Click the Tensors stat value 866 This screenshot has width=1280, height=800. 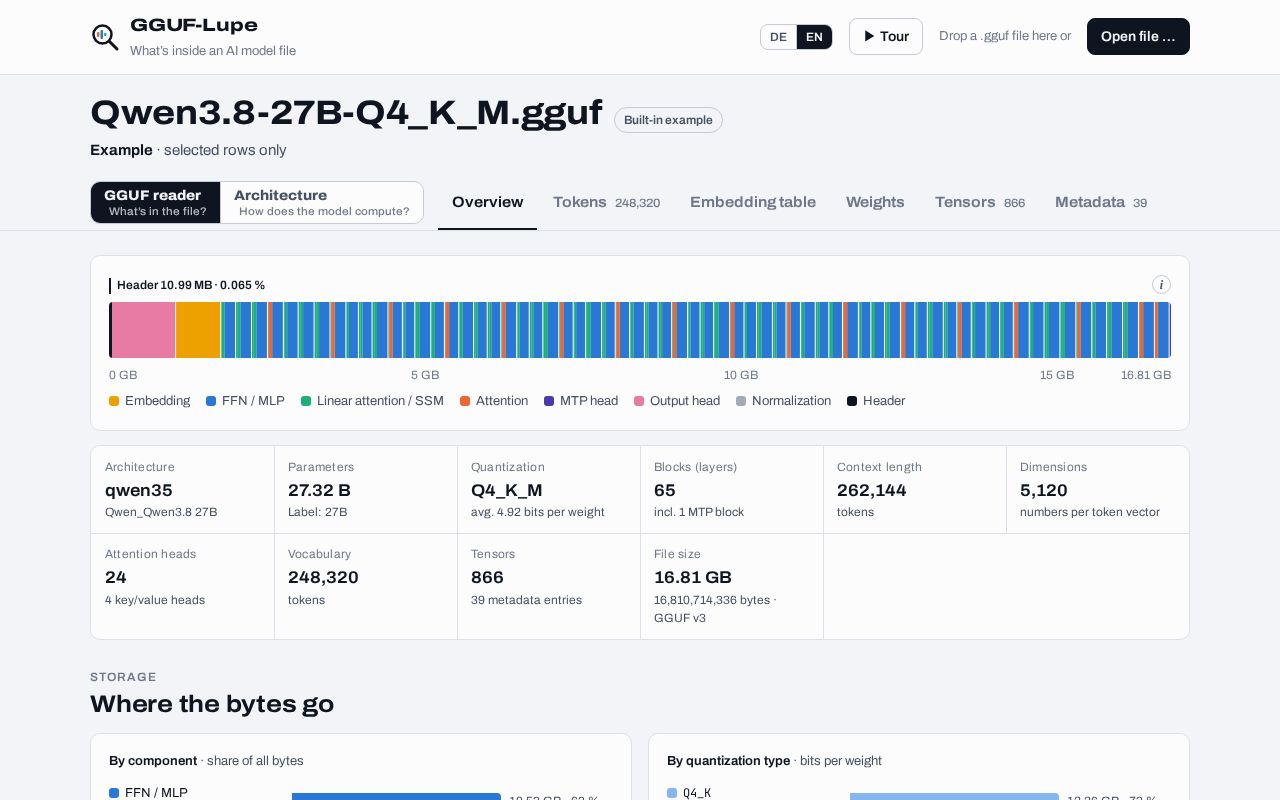point(487,577)
